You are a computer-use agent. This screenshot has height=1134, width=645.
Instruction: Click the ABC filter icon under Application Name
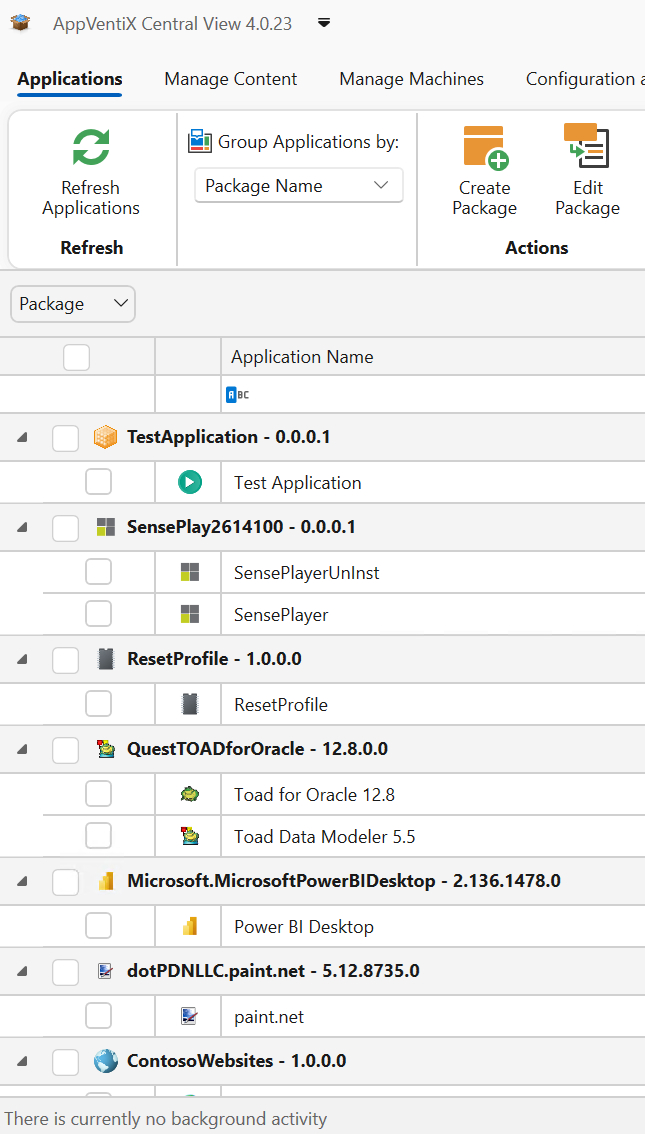tap(237, 395)
